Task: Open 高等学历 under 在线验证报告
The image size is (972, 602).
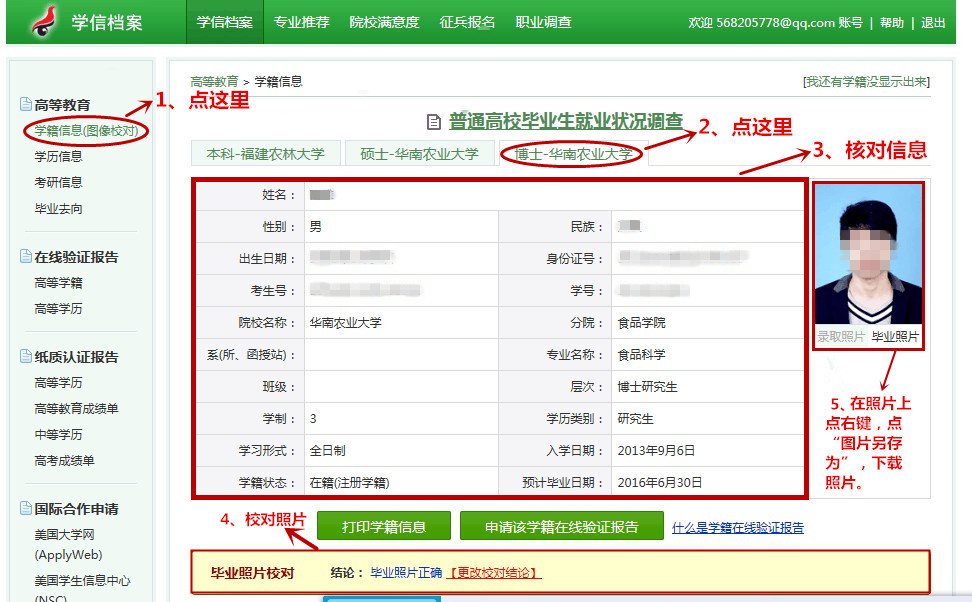Action: point(58,309)
